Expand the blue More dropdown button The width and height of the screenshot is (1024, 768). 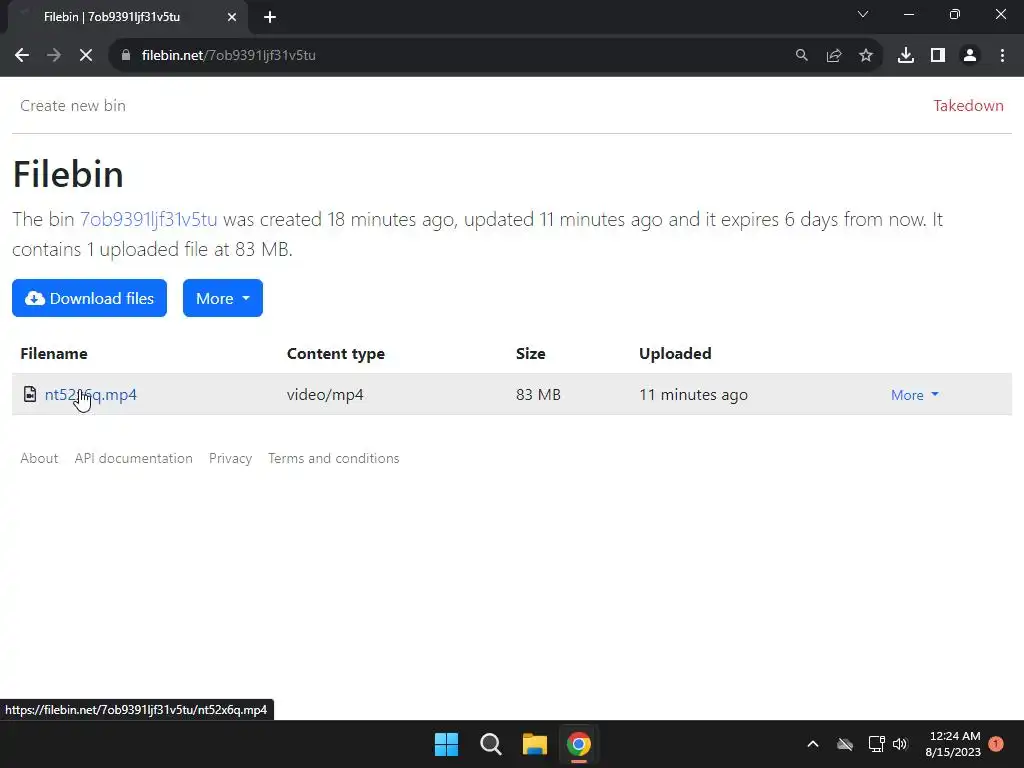(x=223, y=298)
